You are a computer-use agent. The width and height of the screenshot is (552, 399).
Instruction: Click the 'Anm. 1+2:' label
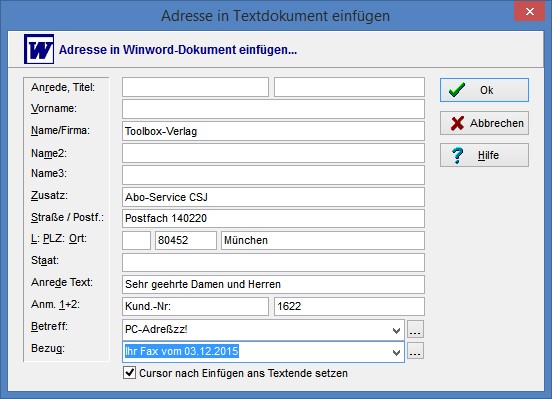click(55, 304)
